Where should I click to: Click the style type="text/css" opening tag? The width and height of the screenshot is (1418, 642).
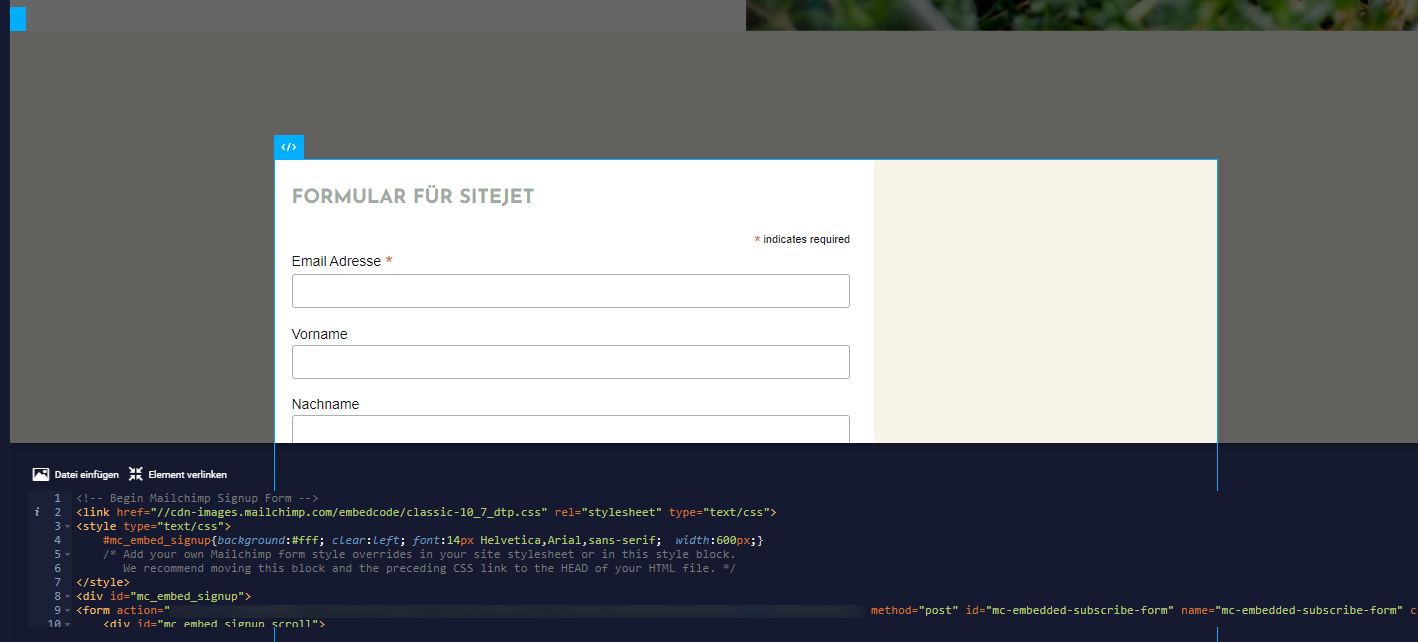coord(153,526)
